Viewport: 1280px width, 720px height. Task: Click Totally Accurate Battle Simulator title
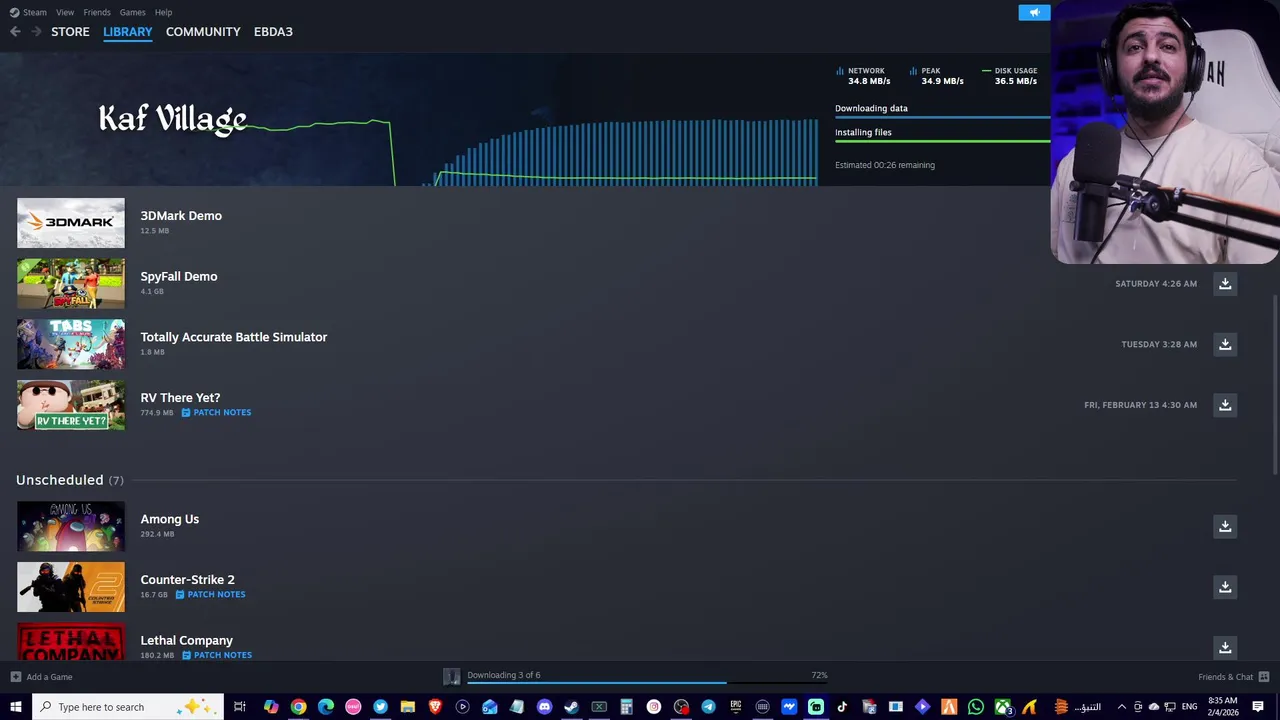point(234,337)
